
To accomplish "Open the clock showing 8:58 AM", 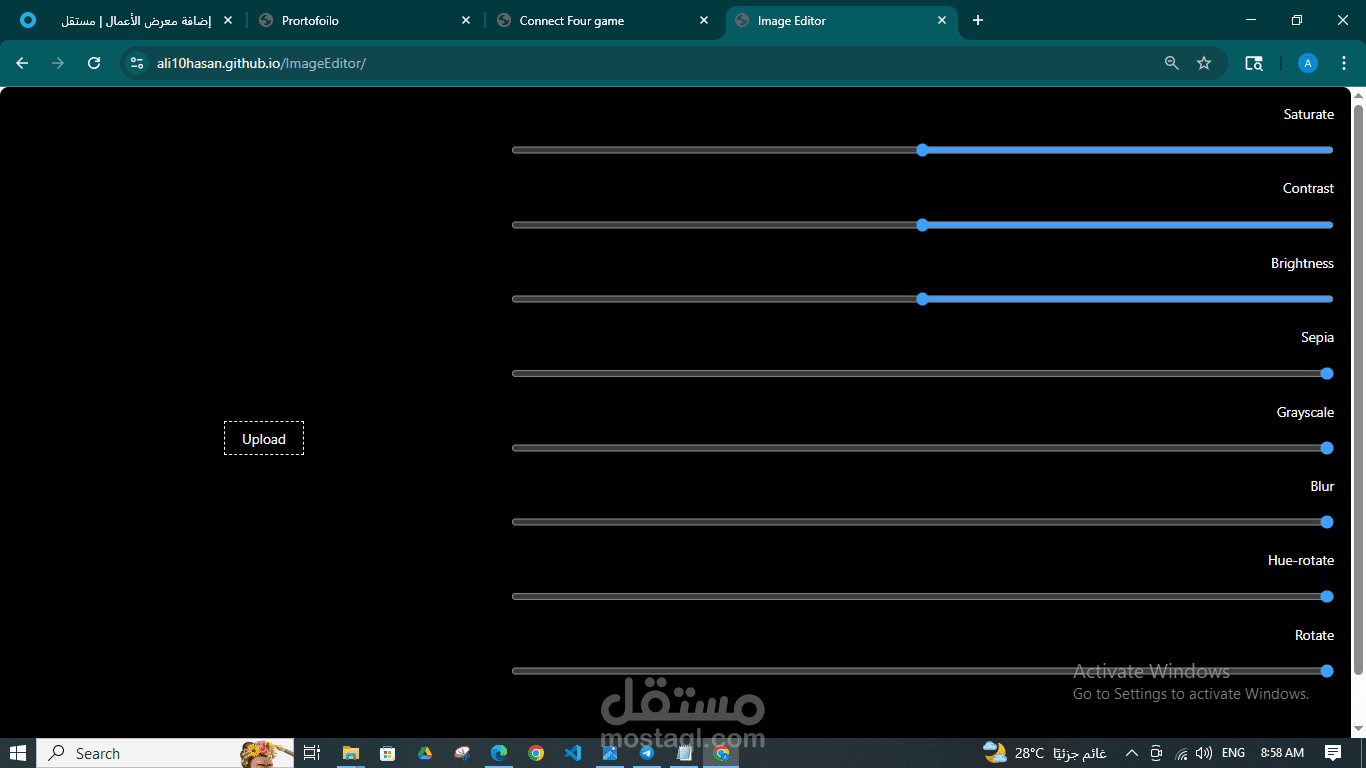I will click(x=1282, y=753).
